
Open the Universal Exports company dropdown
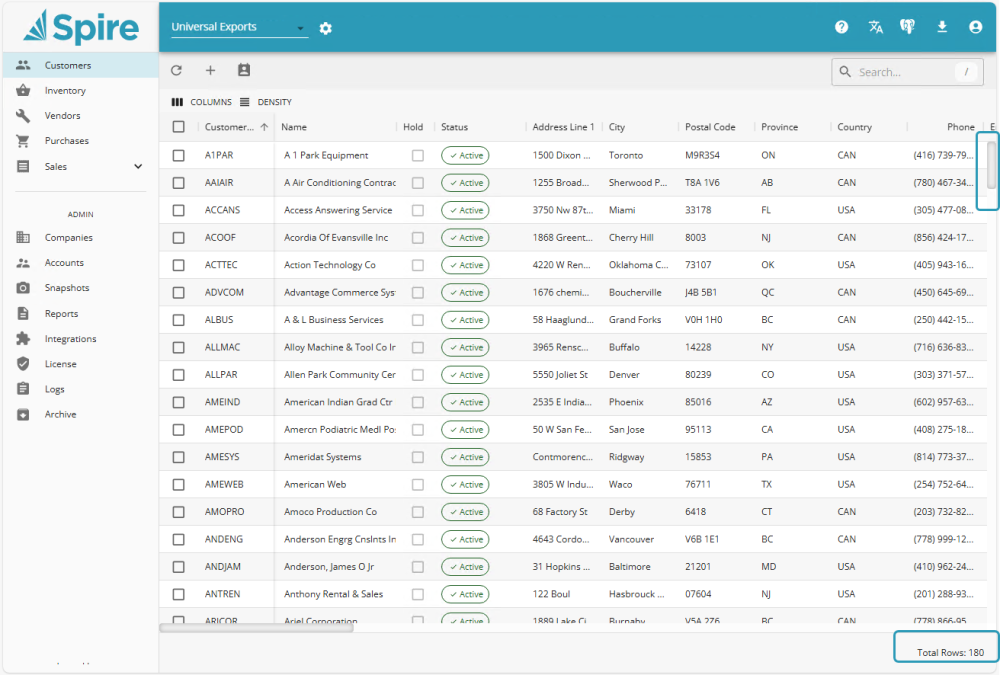click(x=239, y=27)
